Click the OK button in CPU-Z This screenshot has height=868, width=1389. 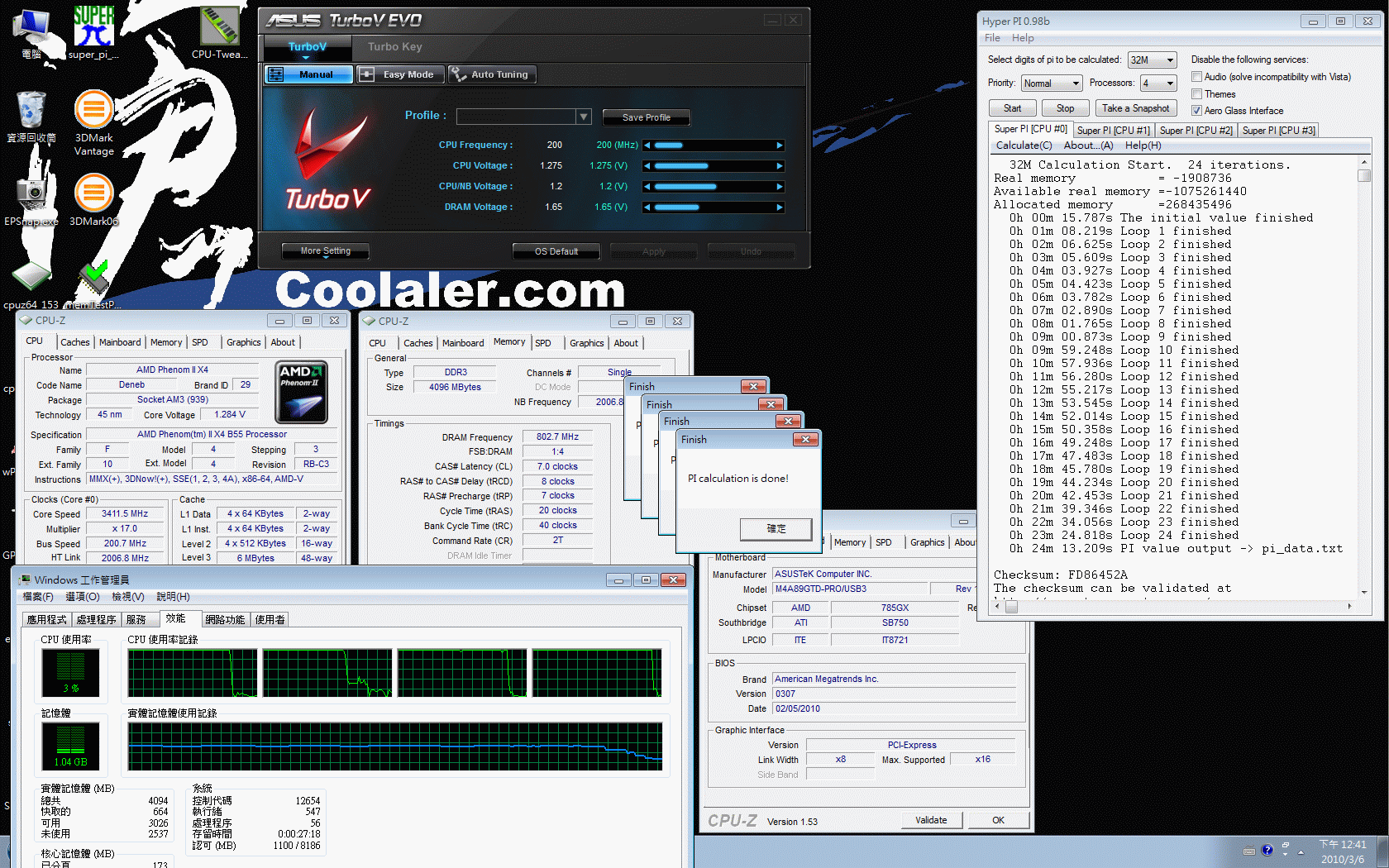(x=998, y=820)
